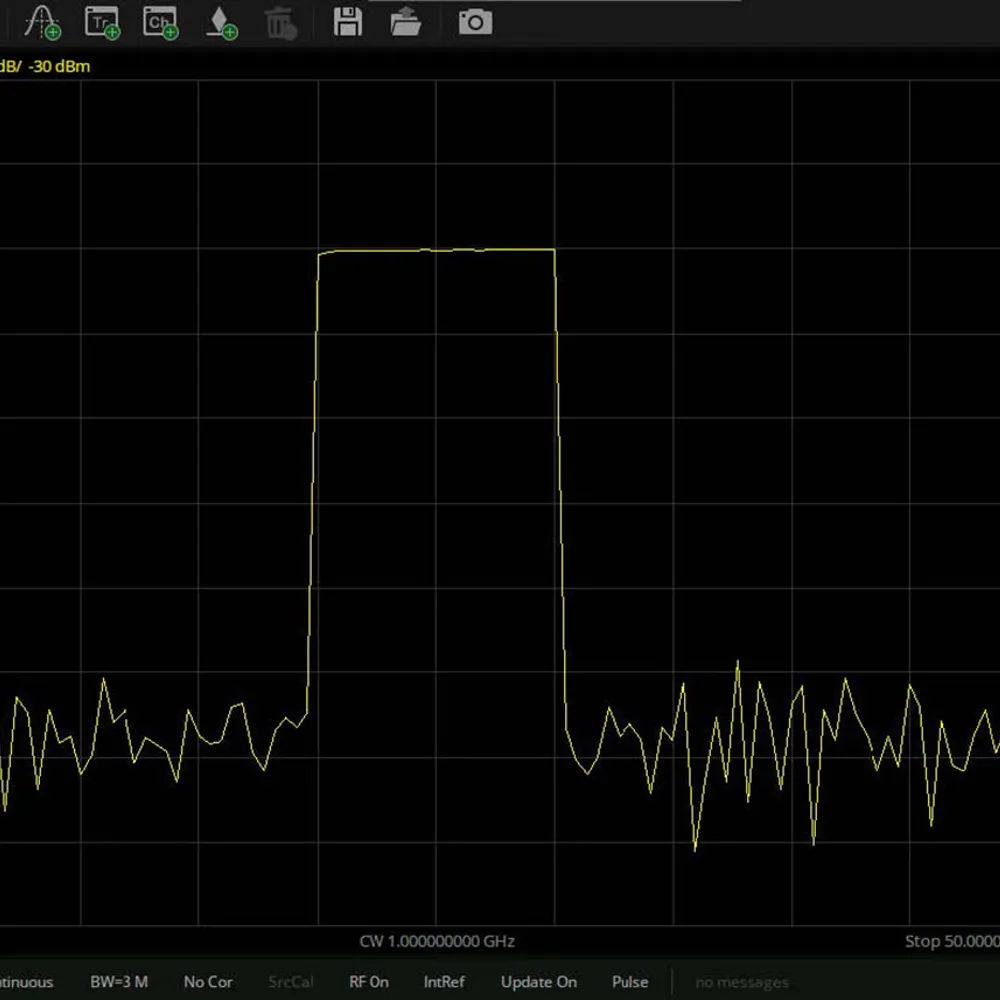Click the -30 dBm reference level label
This screenshot has width=1000, height=1000.
[60, 67]
